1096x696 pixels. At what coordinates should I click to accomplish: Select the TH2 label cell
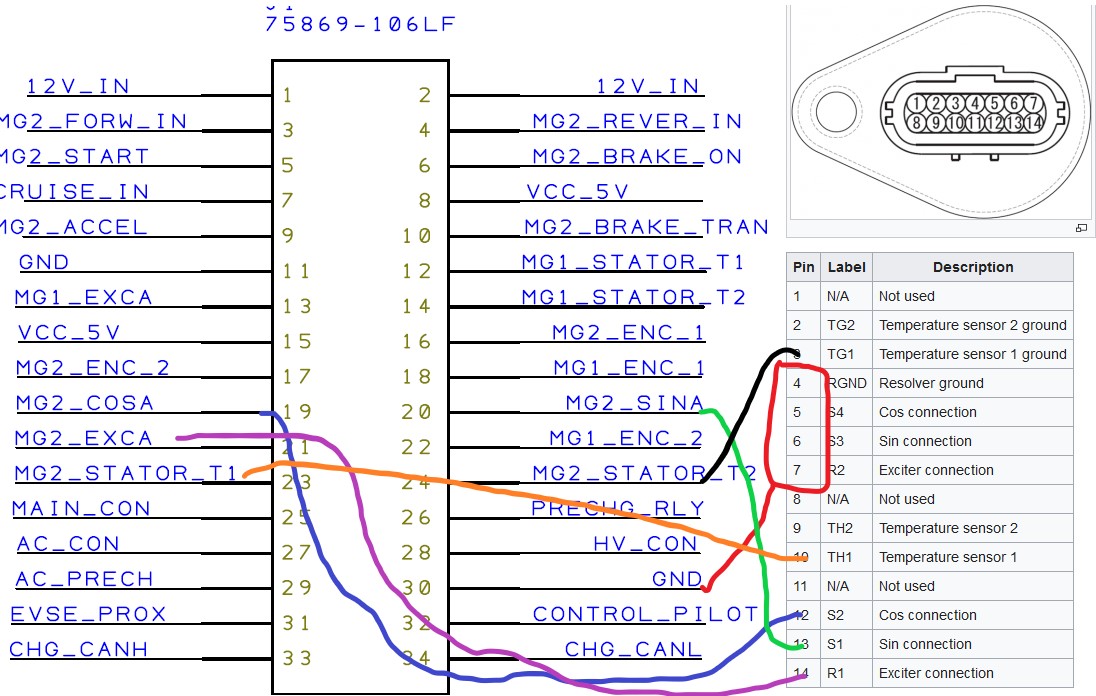(846, 528)
